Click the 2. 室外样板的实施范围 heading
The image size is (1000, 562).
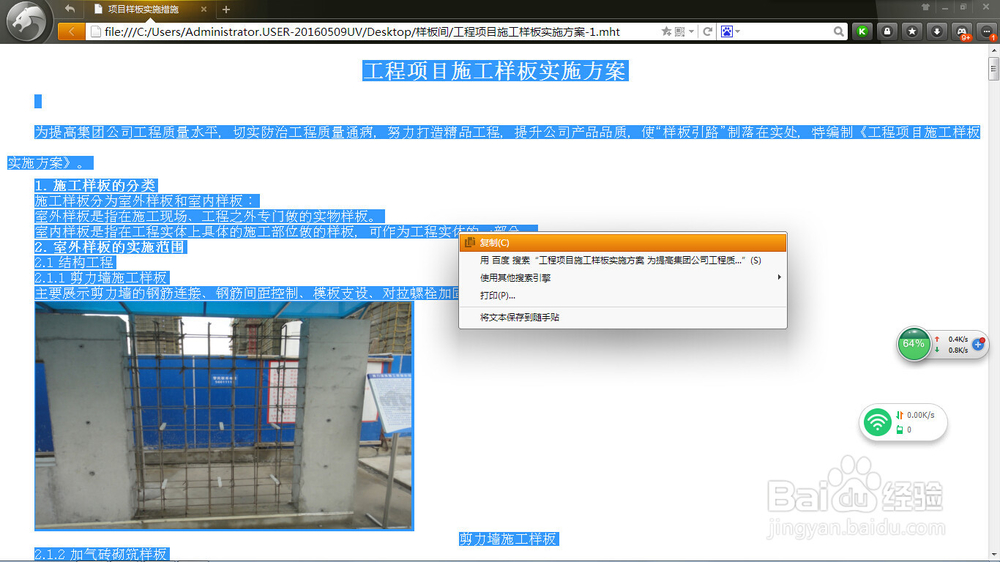coord(110,247)
